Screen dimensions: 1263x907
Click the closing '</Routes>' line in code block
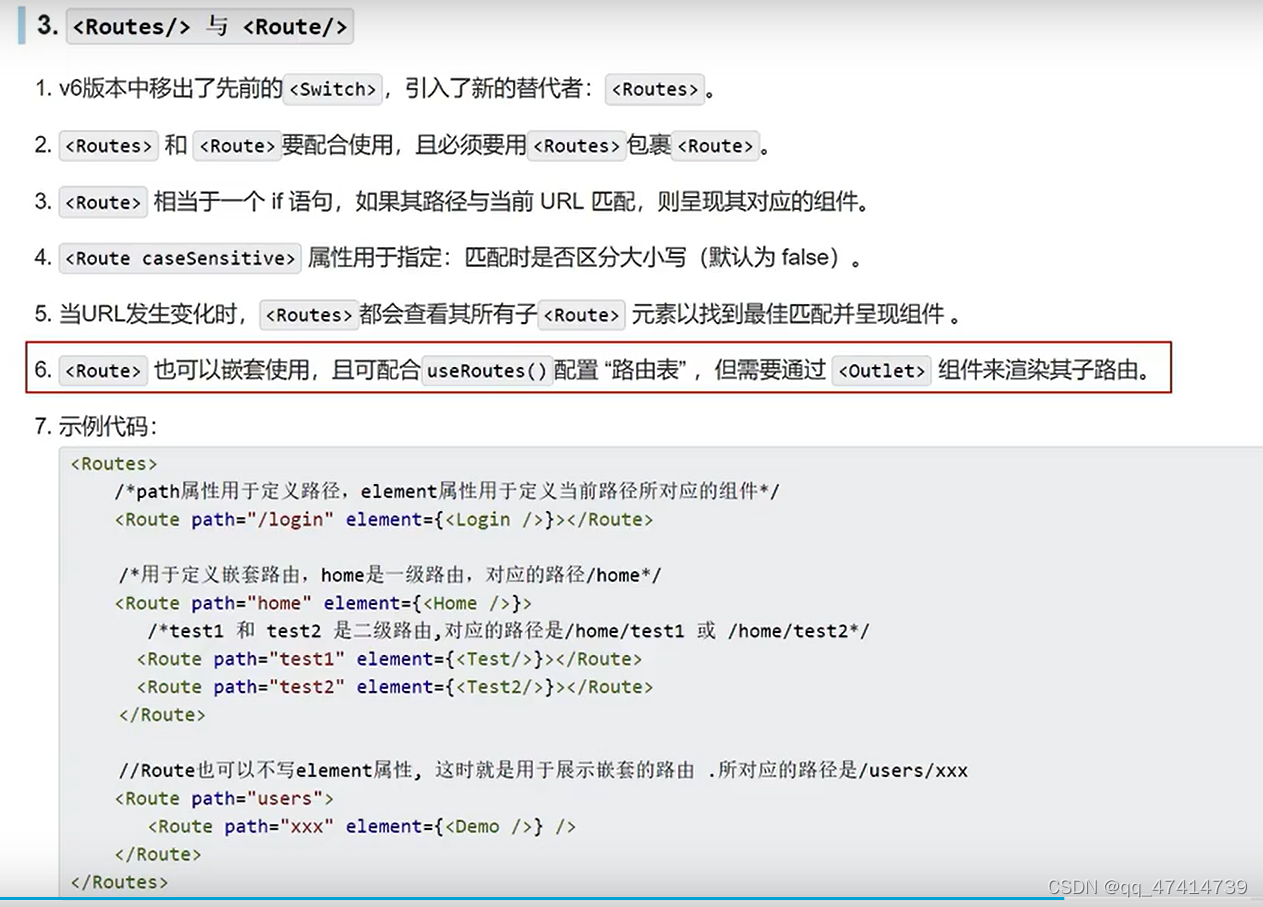coord(120,882)
